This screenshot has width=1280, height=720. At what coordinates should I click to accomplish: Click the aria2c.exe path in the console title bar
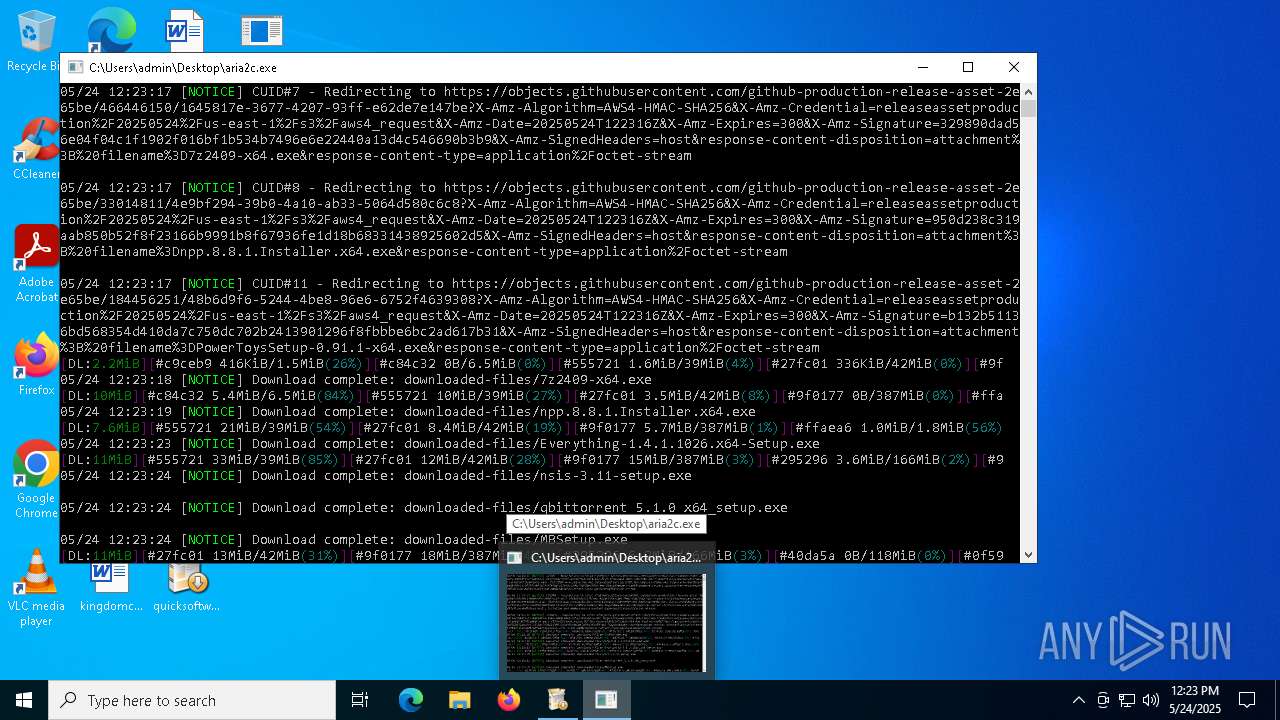tap(183, 68)
